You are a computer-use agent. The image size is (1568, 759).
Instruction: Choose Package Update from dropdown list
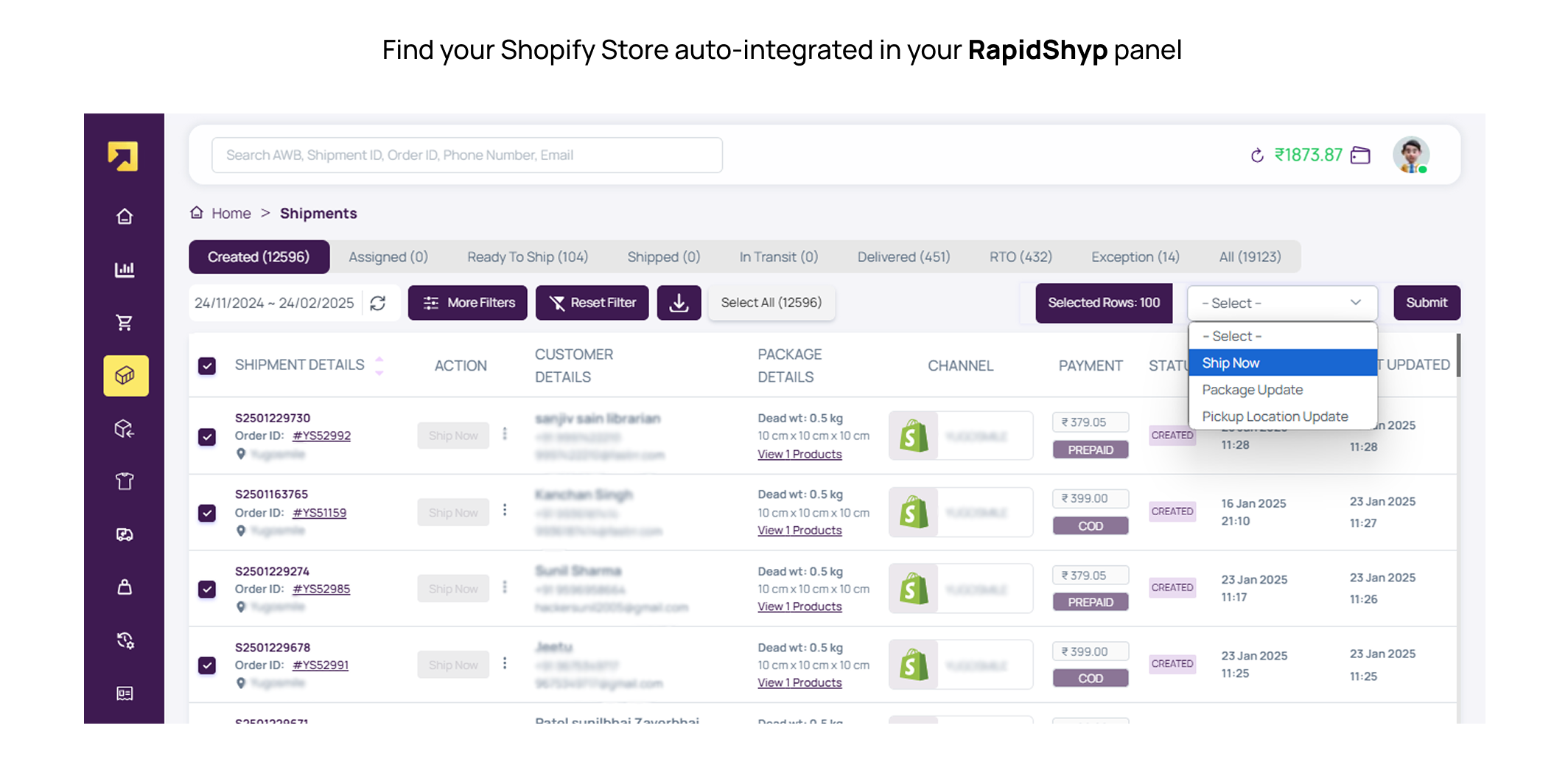coord(1282,390)
